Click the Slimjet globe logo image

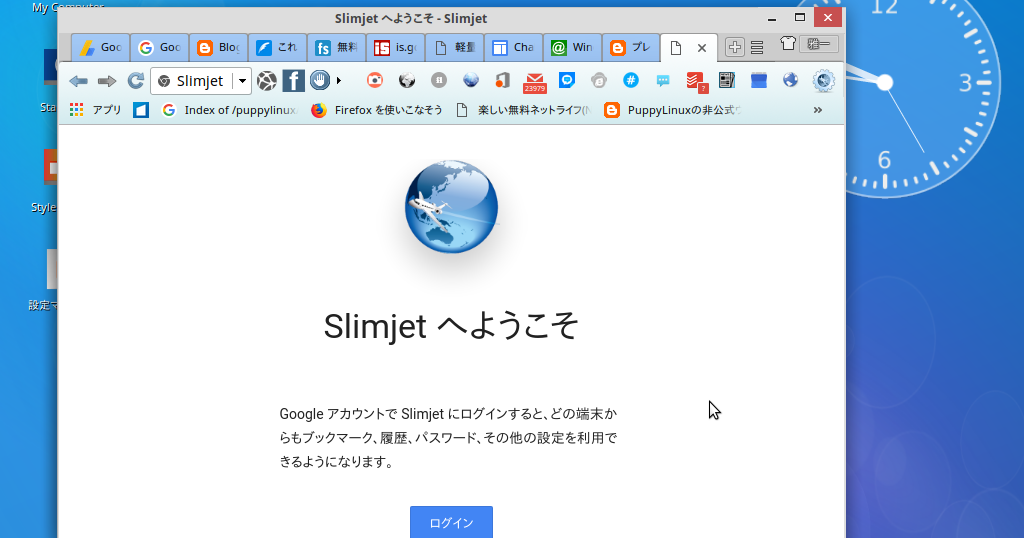pyautogui.click(x=451, y=207)
